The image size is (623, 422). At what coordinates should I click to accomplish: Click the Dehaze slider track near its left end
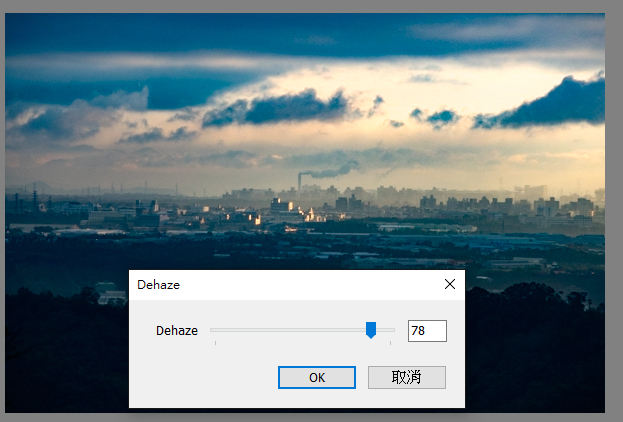pyautogui.click(x=218, y=330)
